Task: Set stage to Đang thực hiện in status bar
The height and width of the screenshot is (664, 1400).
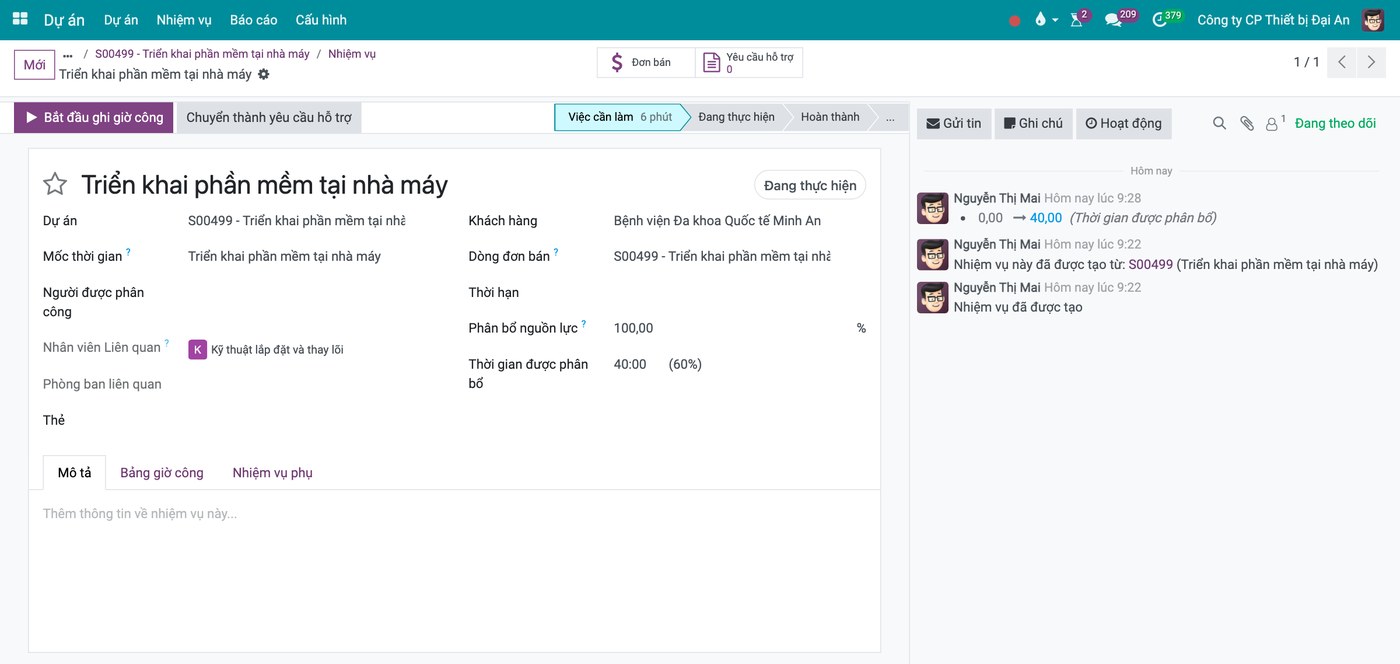Action: (x=736, y=117)
